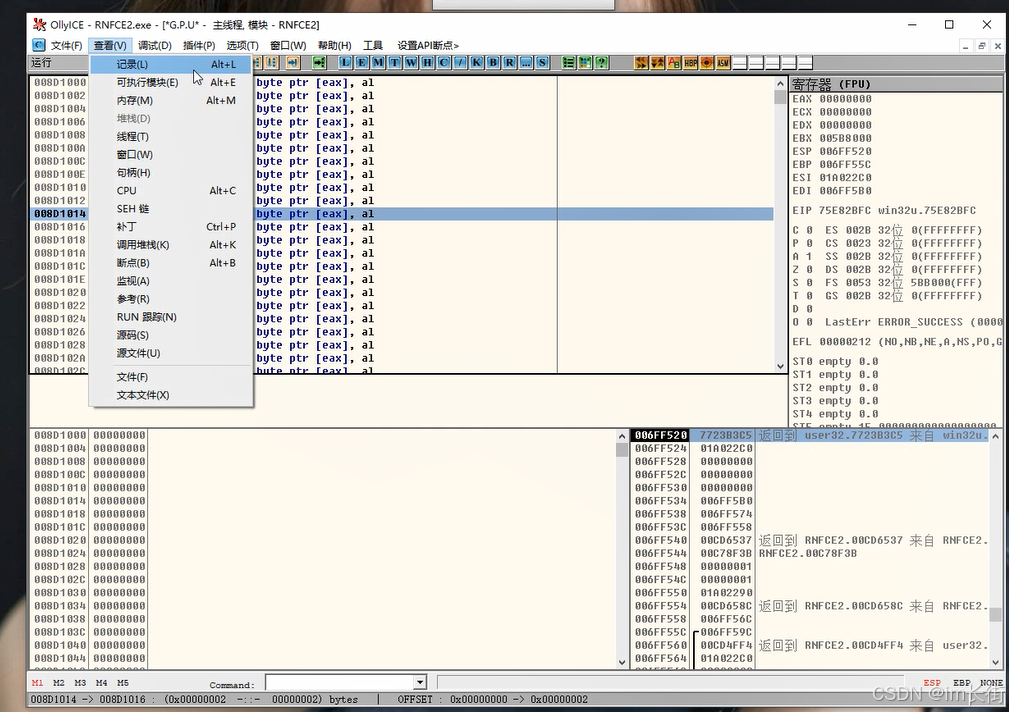Image resolution: width=1009 pixels, height=712 pixels.
Task: Open Patches with the slash toolbar button
Action: (x=459, y=62)
